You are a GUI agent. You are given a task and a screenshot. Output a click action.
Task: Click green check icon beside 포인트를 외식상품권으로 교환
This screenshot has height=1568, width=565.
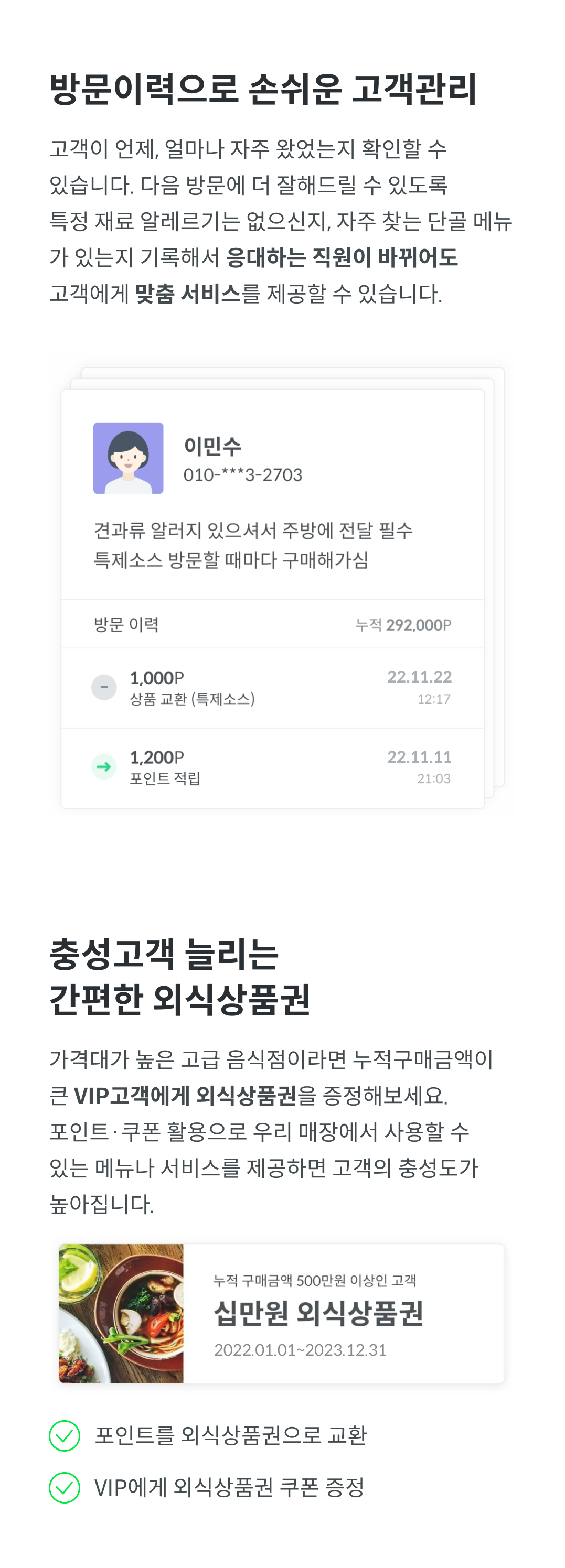65,1435
